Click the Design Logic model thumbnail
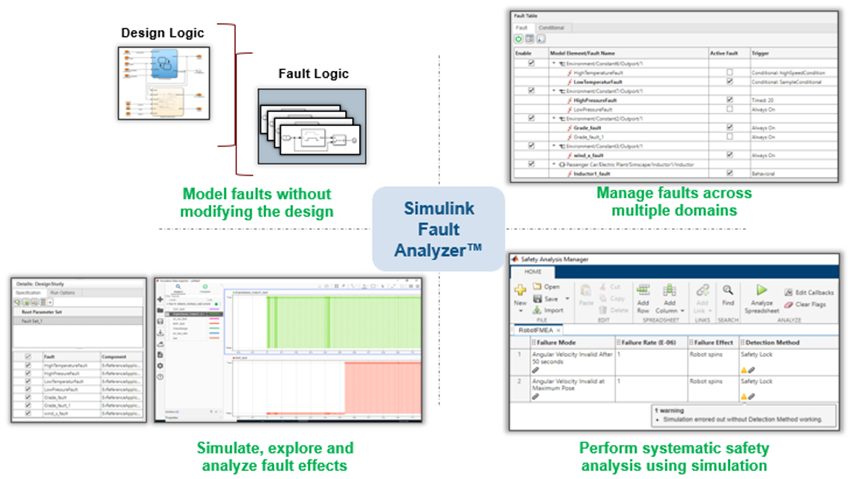861x479 pixels. point(164,83)
